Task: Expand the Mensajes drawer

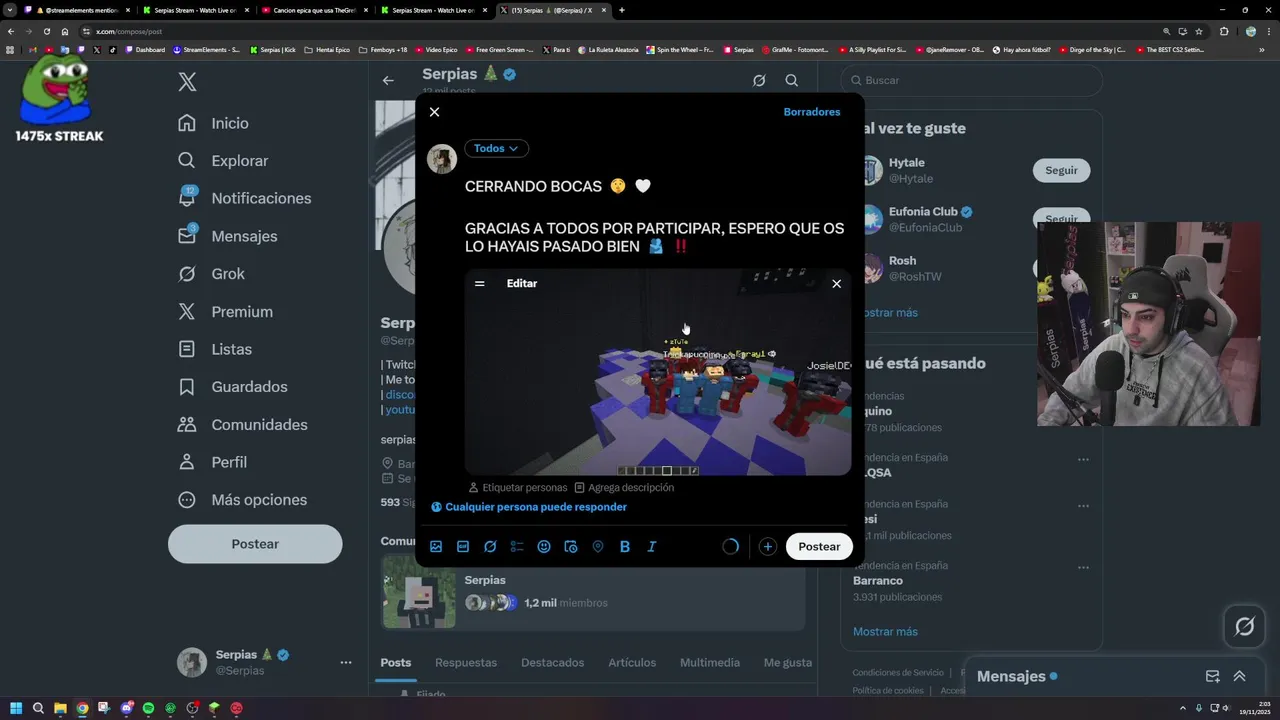Action: [x=1240, y=677]
